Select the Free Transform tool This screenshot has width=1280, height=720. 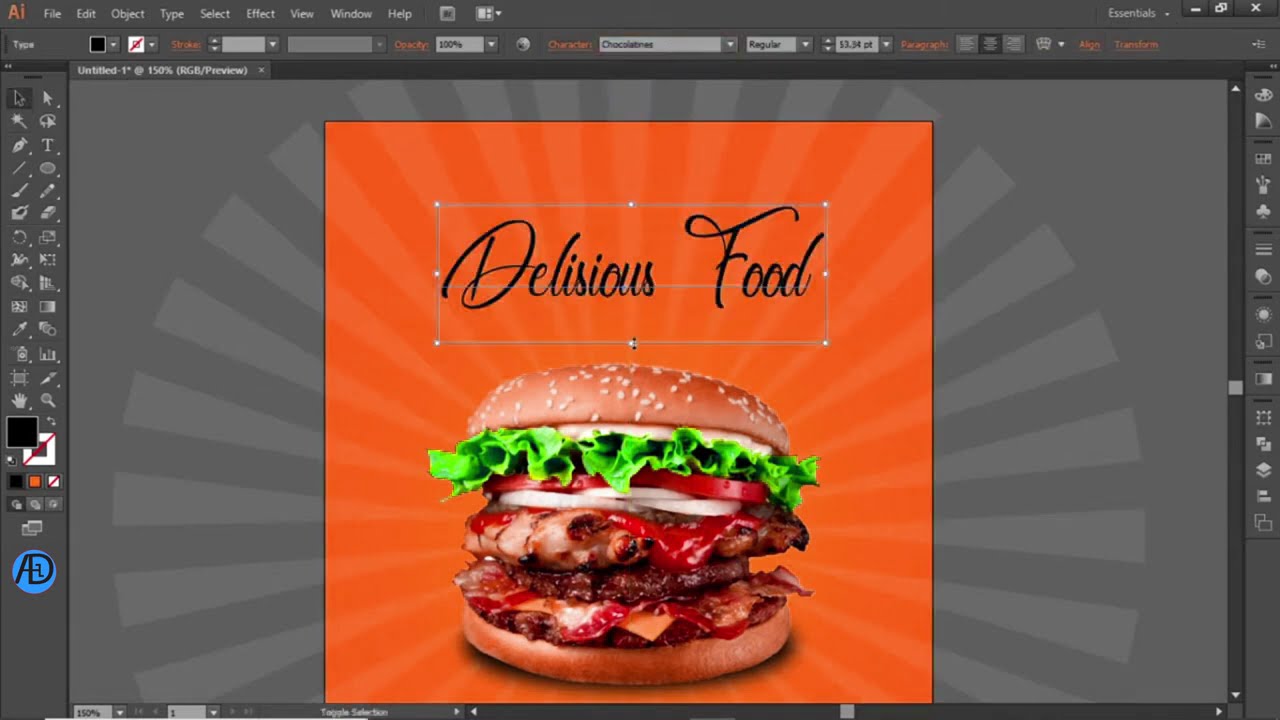47,260
